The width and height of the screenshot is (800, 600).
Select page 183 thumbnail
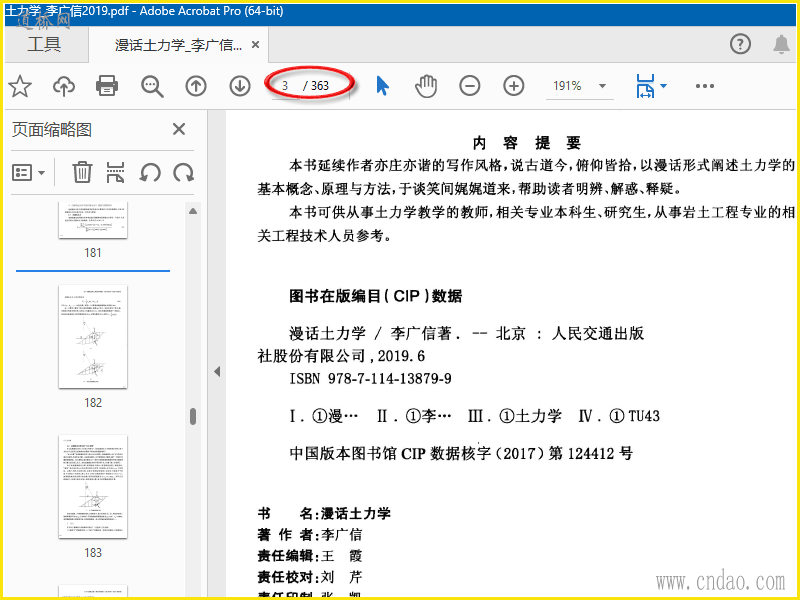(93, 487)
